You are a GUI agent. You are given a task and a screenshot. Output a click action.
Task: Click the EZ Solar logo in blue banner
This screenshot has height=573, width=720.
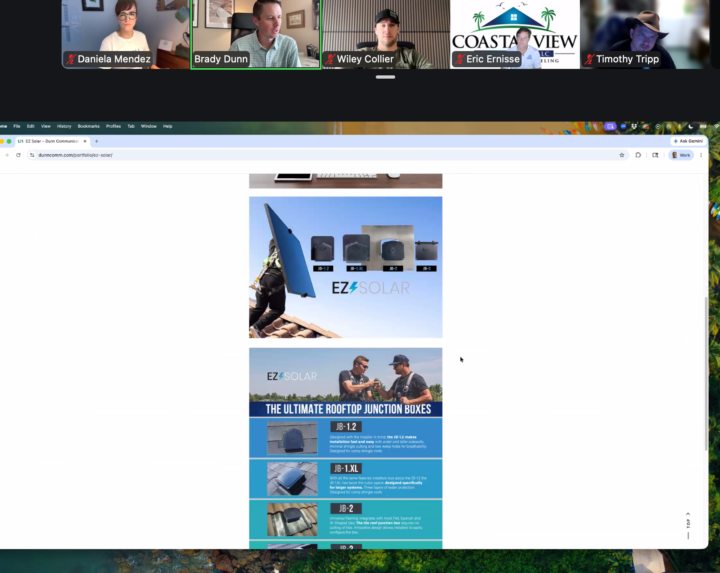pyautogui.click(x=292, y=376)
